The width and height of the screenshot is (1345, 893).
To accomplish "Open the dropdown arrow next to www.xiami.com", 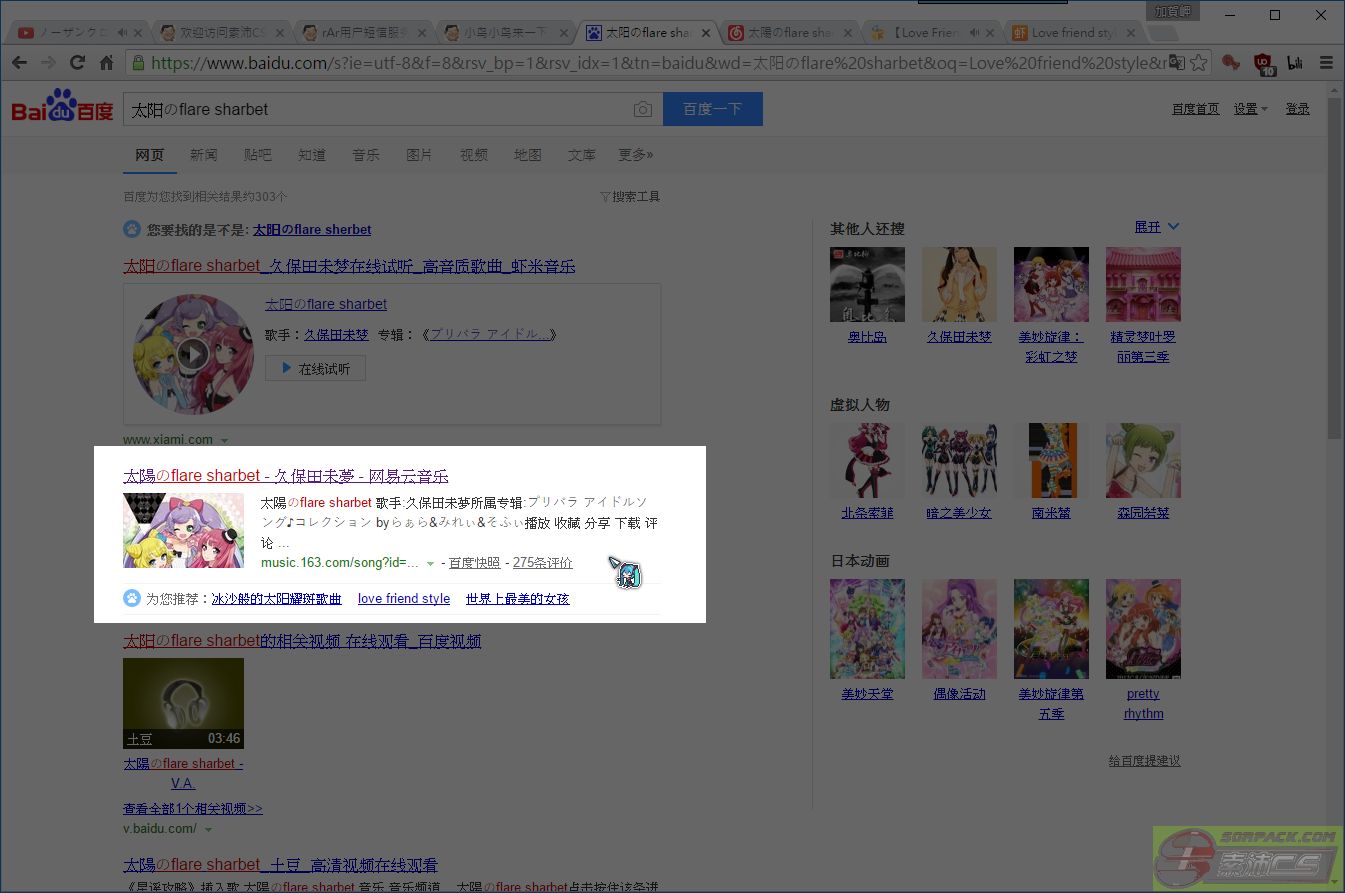I will pos(224,440).
